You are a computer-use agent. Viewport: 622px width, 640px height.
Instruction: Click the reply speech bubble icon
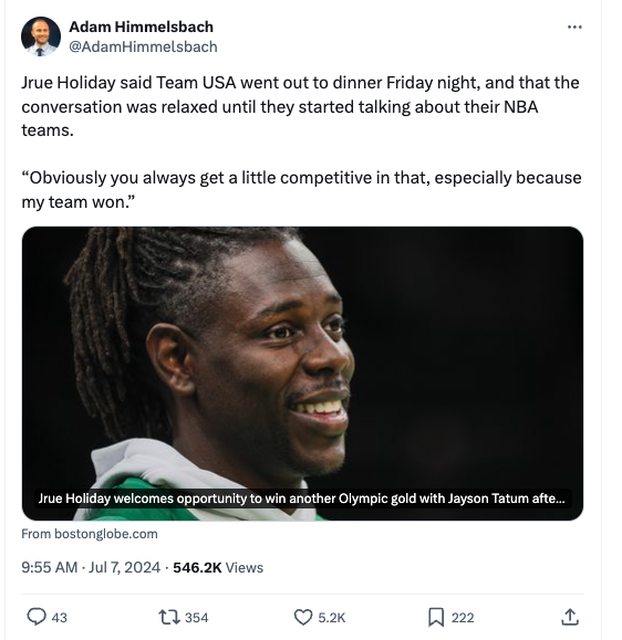[36, 617]
